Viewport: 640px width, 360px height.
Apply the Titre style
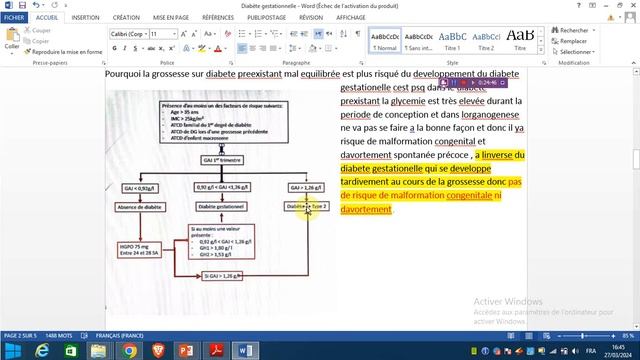click(x=520, y=40)
